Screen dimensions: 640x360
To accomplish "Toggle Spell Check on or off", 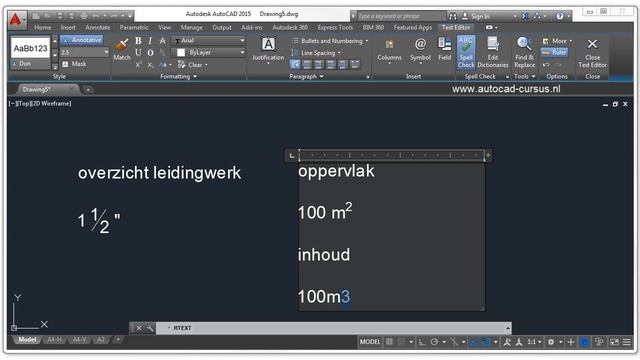I will tap(466, 52).
